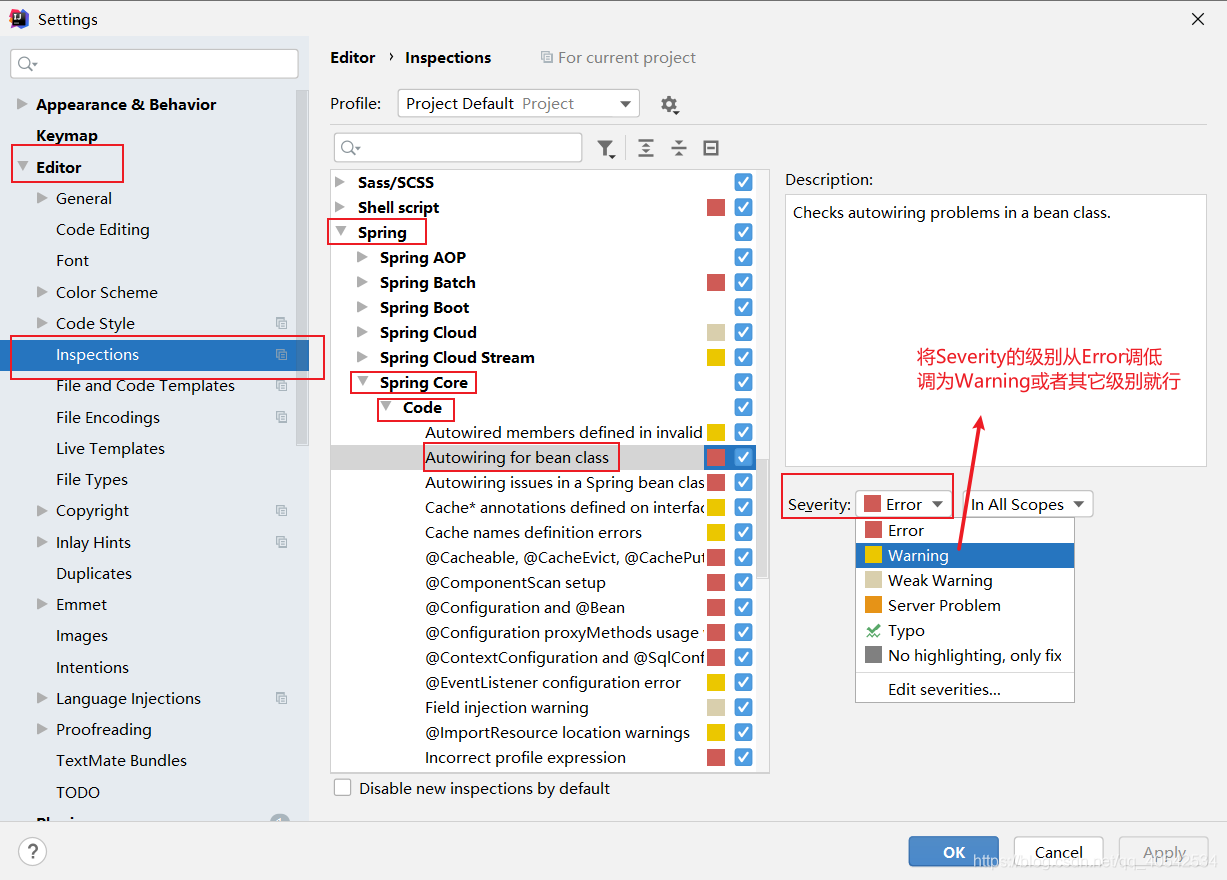Toggle the Spring Cloud Stream checkbox
This screenshot has height=880, width=1227.
(x=743, y=357)
